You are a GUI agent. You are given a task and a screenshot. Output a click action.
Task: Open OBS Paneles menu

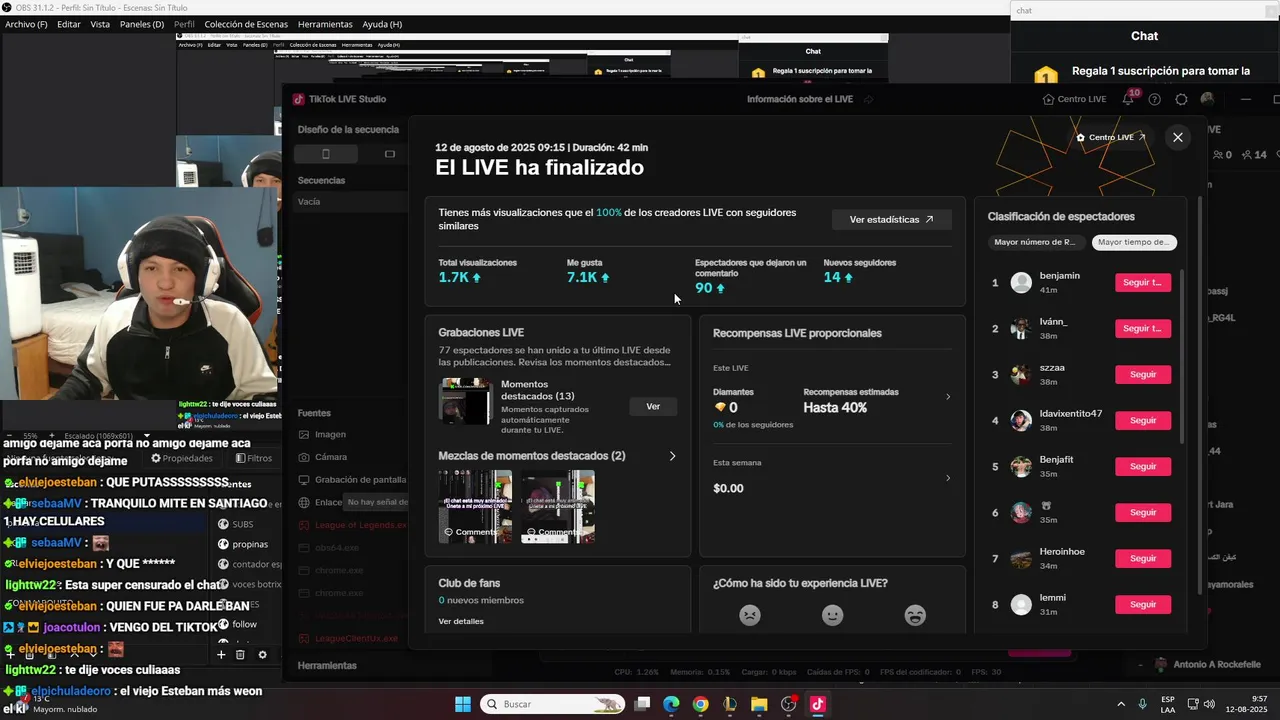(x=142, y=24)
